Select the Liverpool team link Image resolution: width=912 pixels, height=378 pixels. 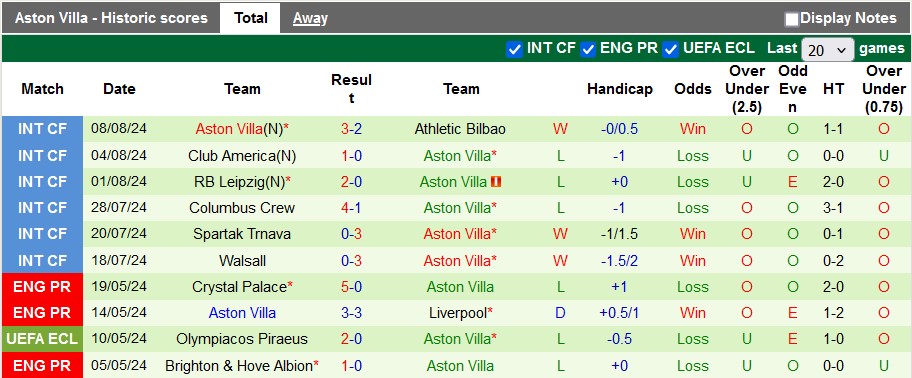pyautogui.click(x=458, y=313)
